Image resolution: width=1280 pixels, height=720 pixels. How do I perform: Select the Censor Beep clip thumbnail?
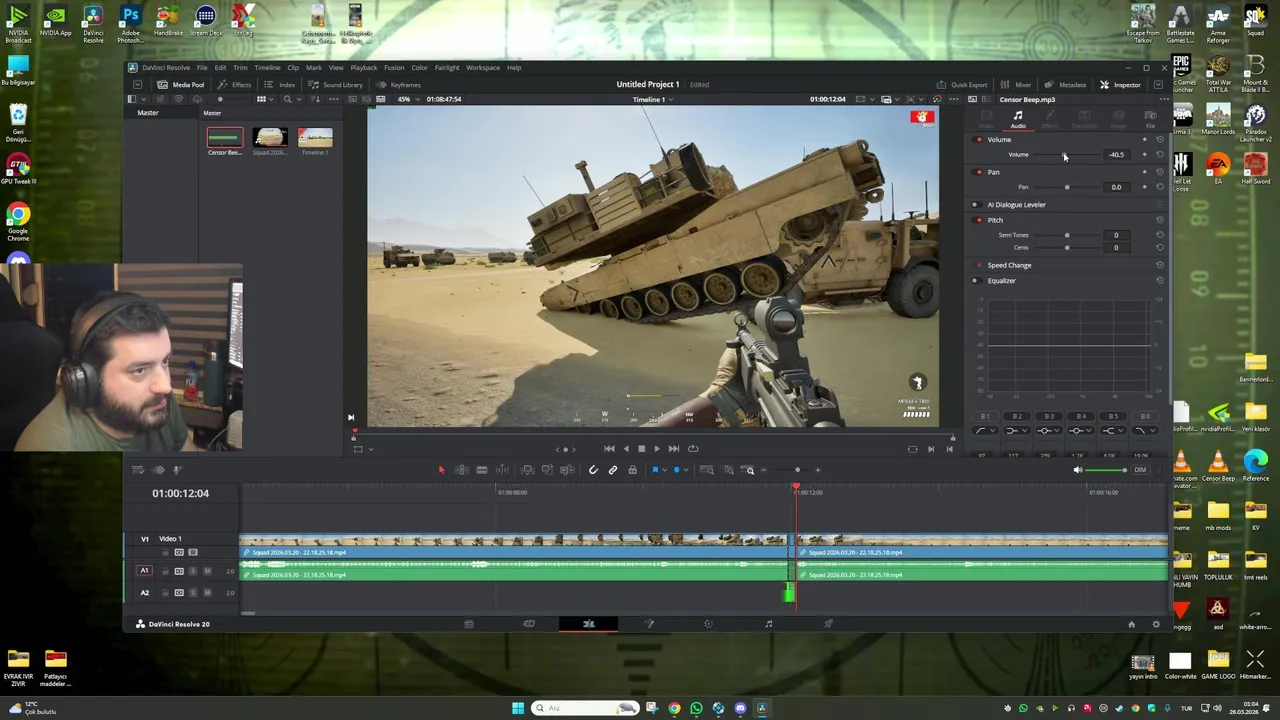pyautogui.click(x=225, y=138)
